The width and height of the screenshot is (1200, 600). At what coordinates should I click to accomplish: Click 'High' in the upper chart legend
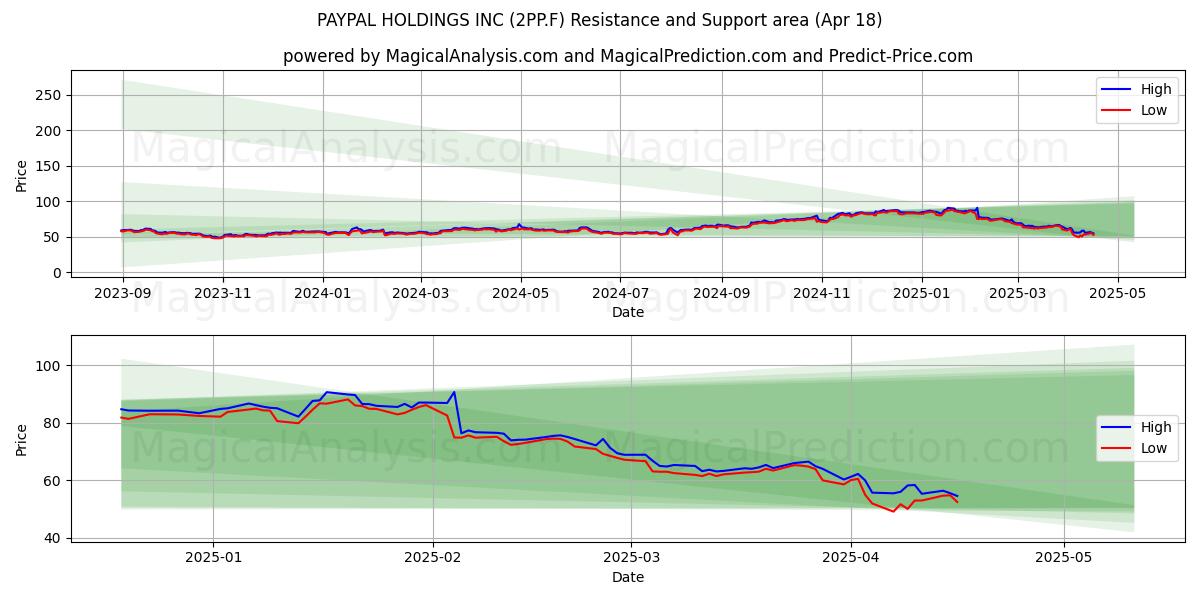[x=1156, y=89]
